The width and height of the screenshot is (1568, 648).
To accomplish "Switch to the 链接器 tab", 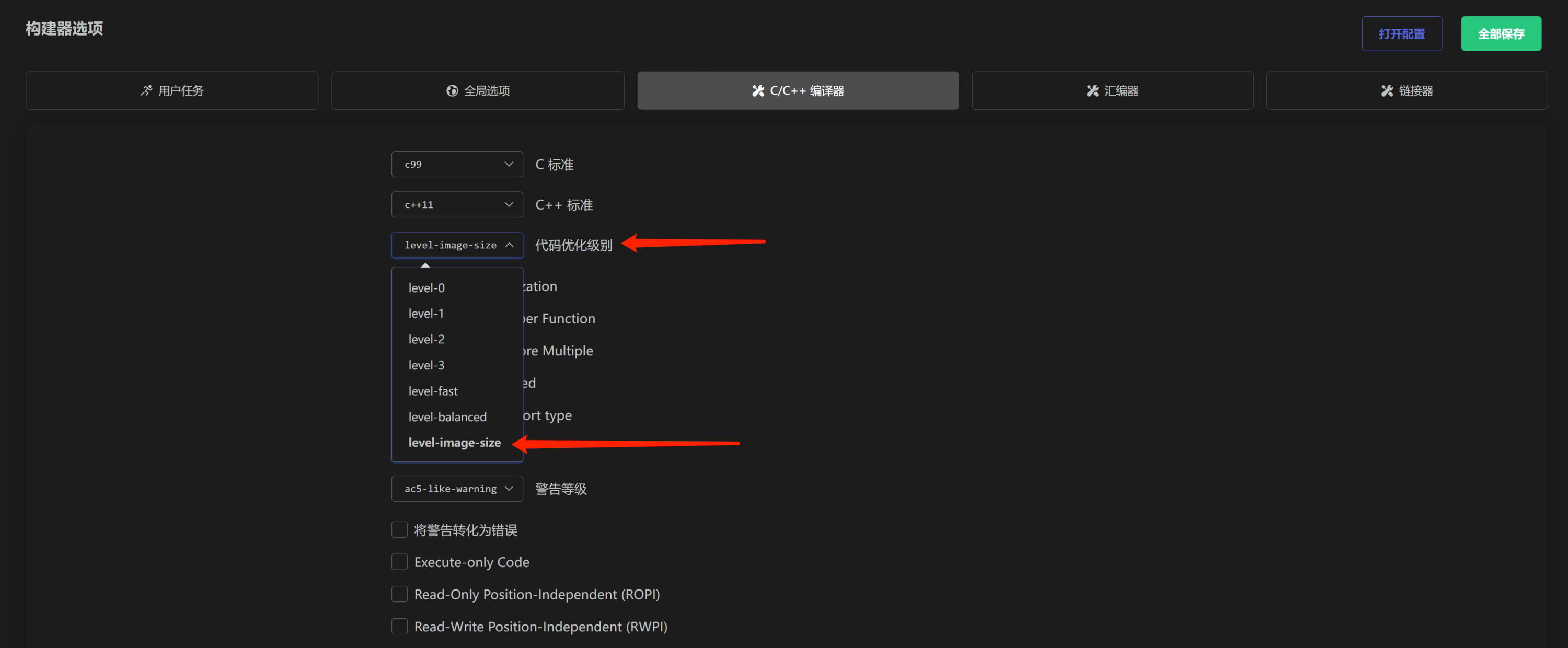I will [x=1406, y=90].
